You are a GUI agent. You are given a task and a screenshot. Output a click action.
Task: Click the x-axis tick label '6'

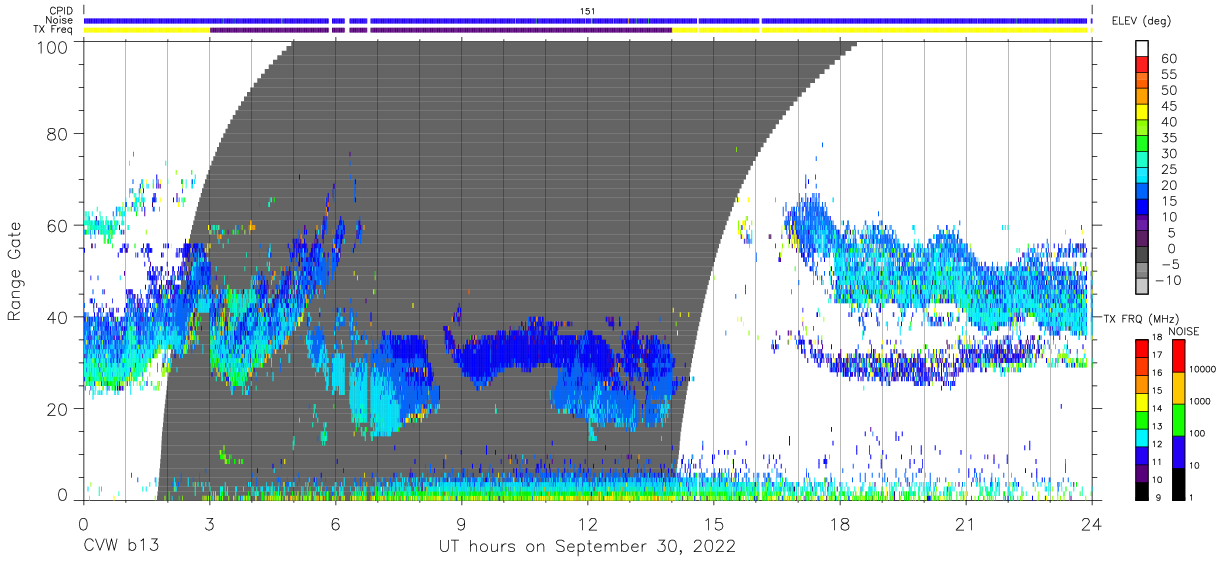pyautogui.click(x=335, y=523)
